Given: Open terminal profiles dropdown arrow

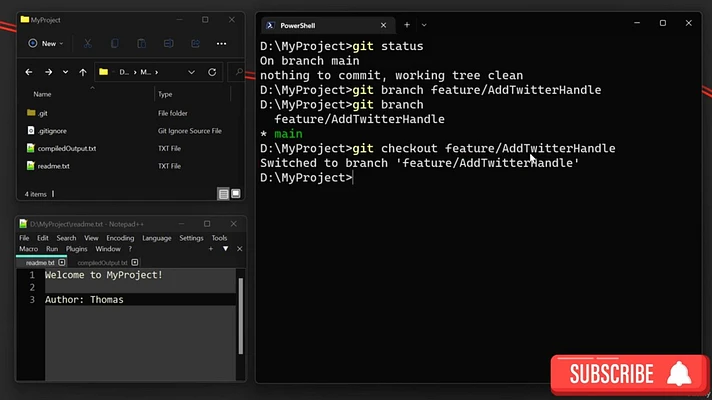Looking at the screenshot, I should click(x=424, y=25).
